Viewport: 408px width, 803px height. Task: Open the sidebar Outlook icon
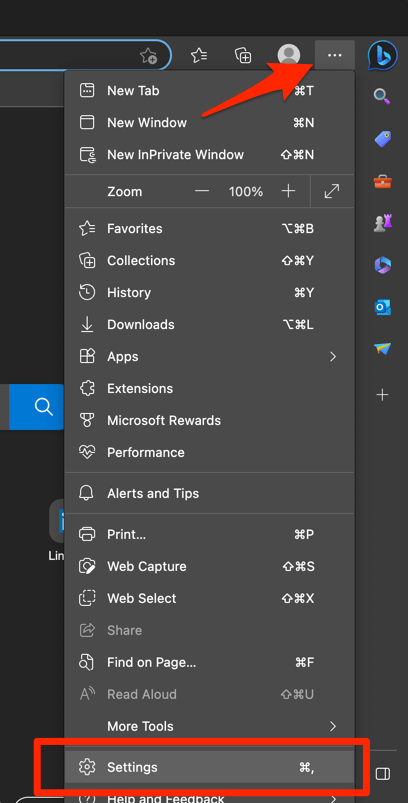tap(382, 307)
